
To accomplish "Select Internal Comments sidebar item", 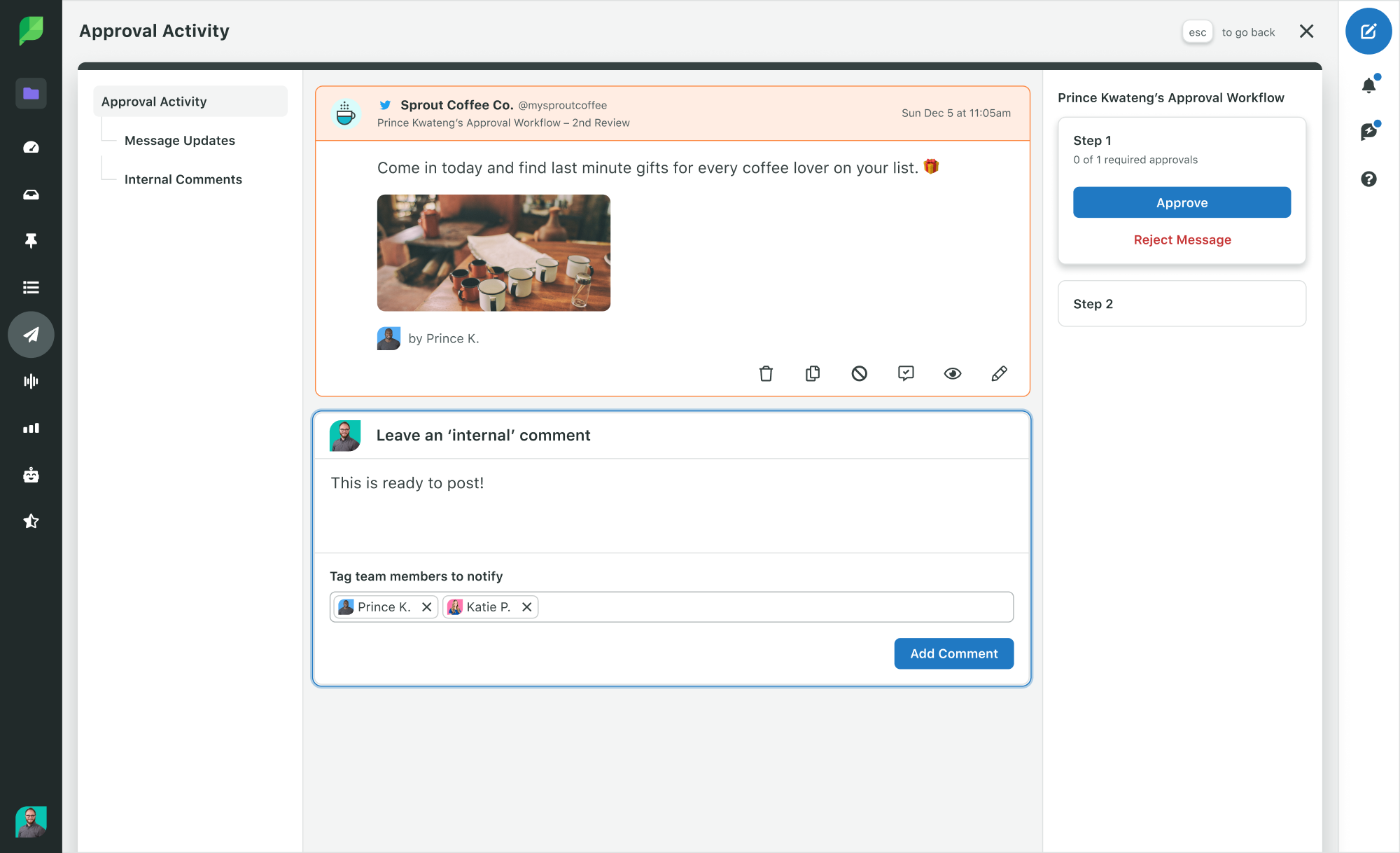I will [183, 179].
